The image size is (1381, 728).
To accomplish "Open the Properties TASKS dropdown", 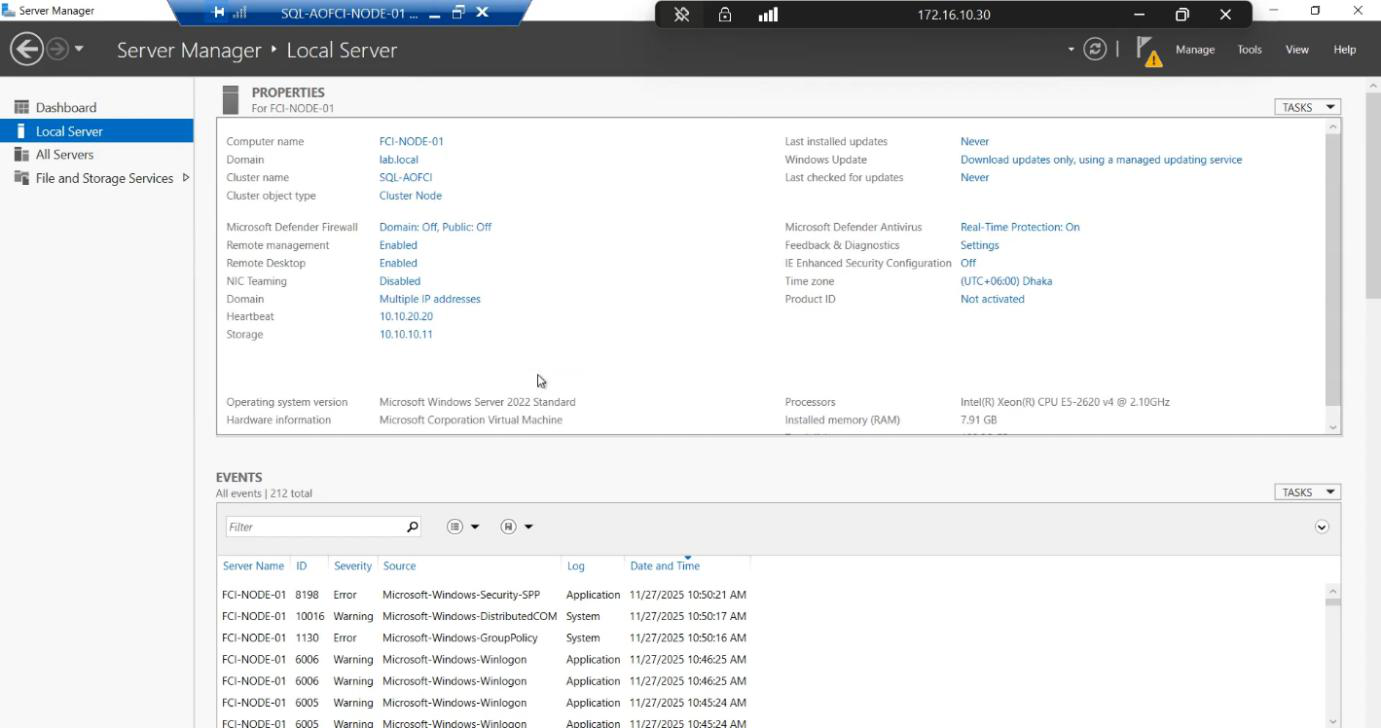I will coord(1307,107).
